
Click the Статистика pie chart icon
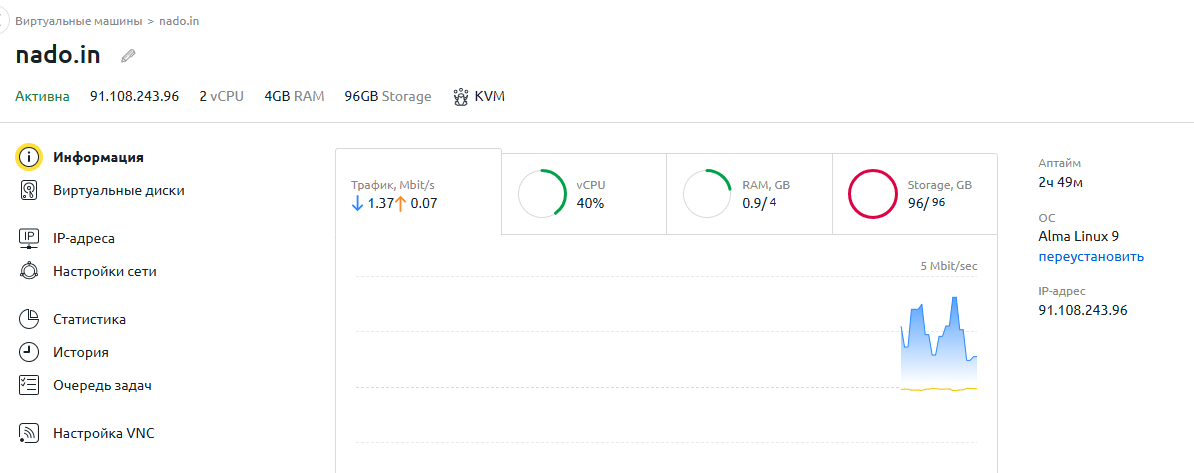coord(30,319)
